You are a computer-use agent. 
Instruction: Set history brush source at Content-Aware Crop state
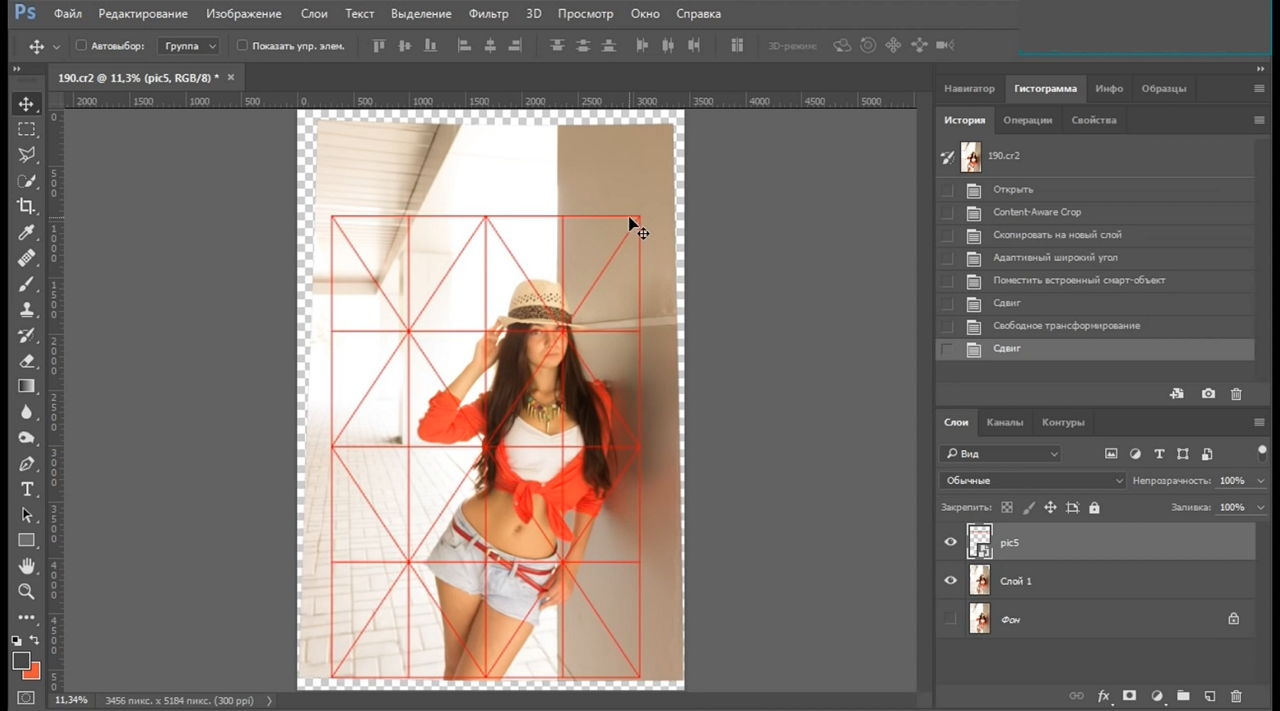[x=947, y=213]
